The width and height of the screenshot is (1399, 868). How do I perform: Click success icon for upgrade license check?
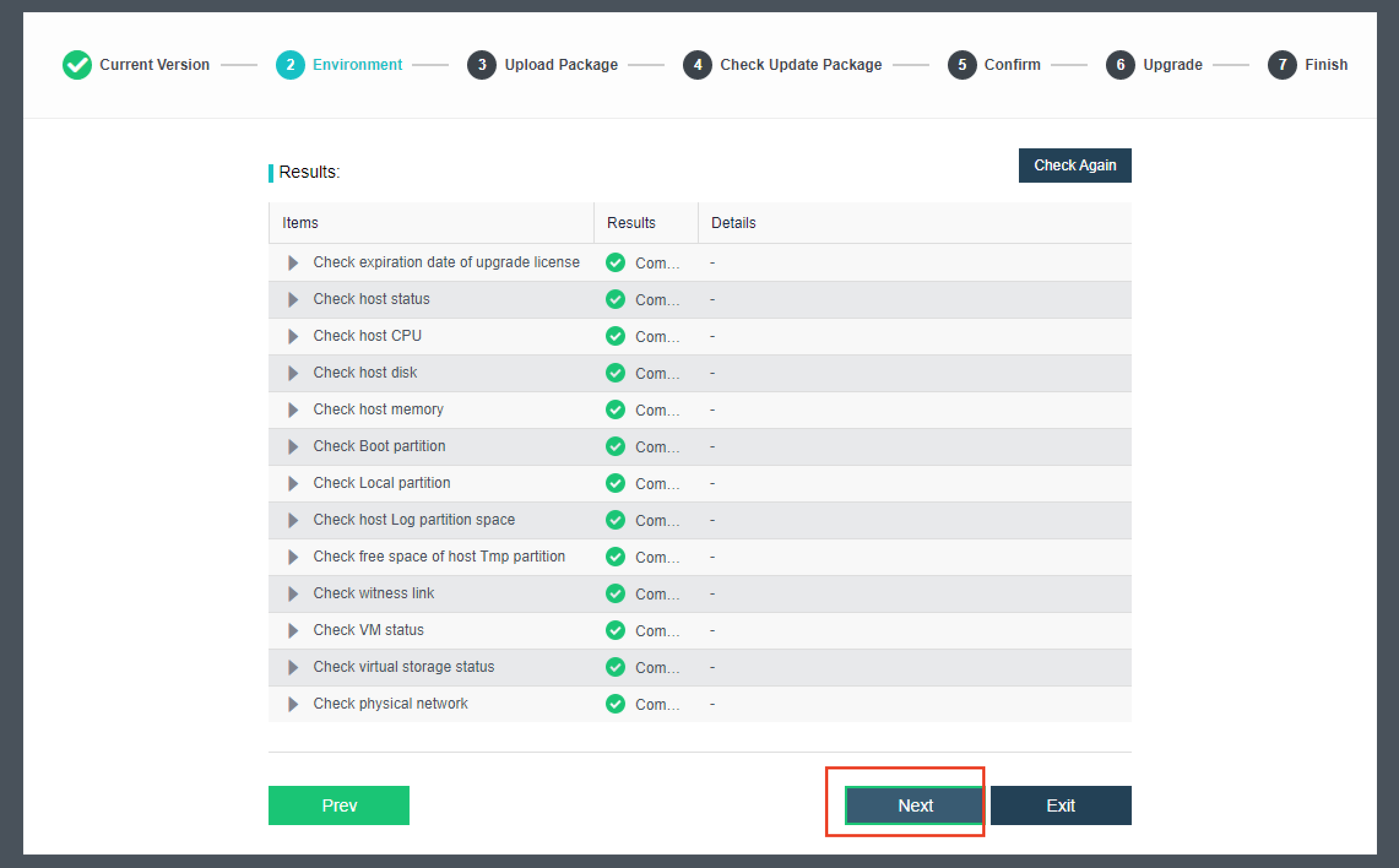tap(616, 262)
